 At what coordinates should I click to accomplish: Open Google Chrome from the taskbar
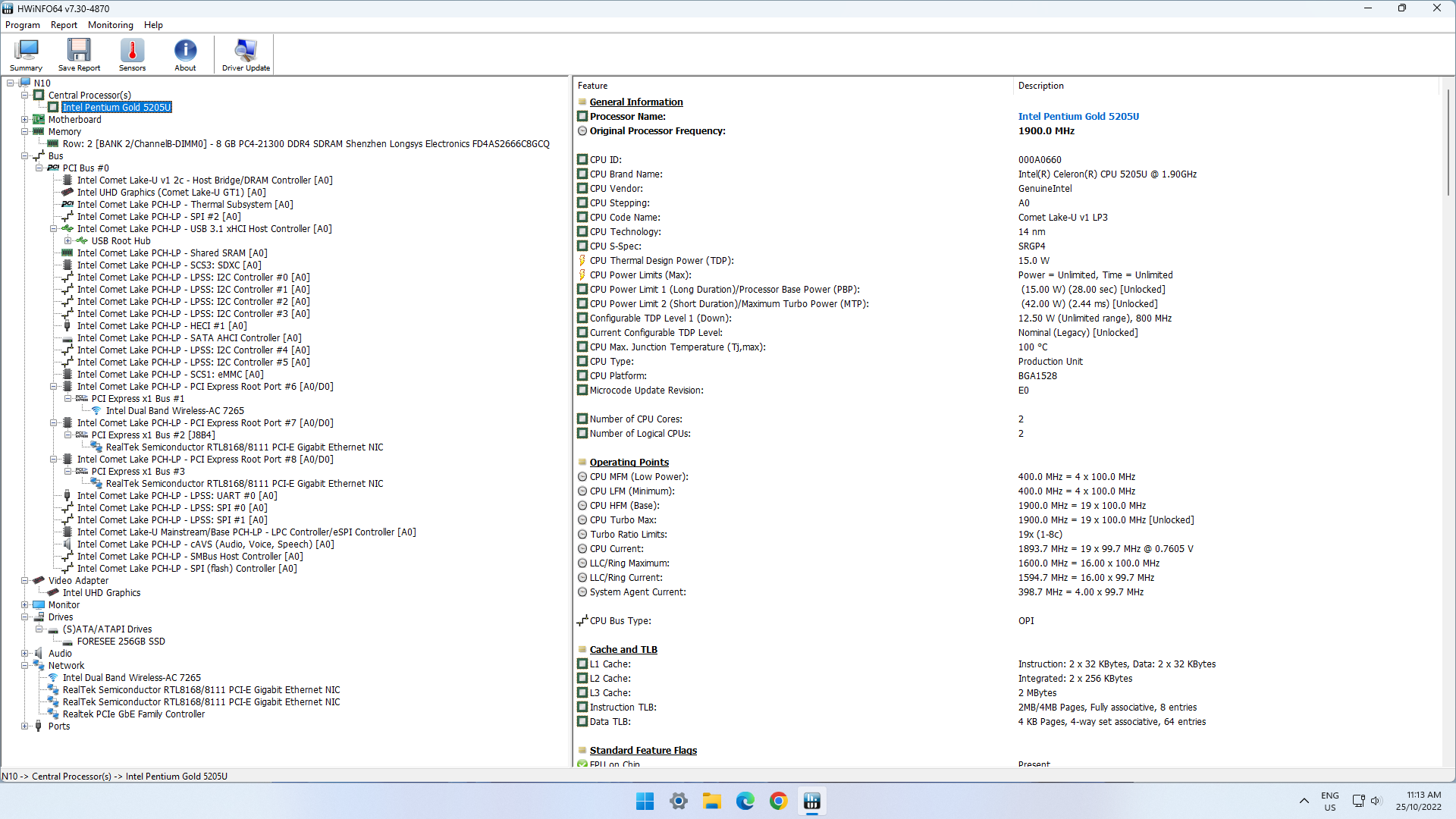(779, 801)
